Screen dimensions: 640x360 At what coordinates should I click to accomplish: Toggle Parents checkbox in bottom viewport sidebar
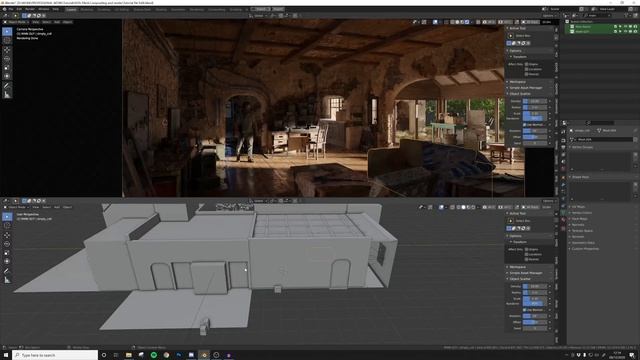click(527, 259)
